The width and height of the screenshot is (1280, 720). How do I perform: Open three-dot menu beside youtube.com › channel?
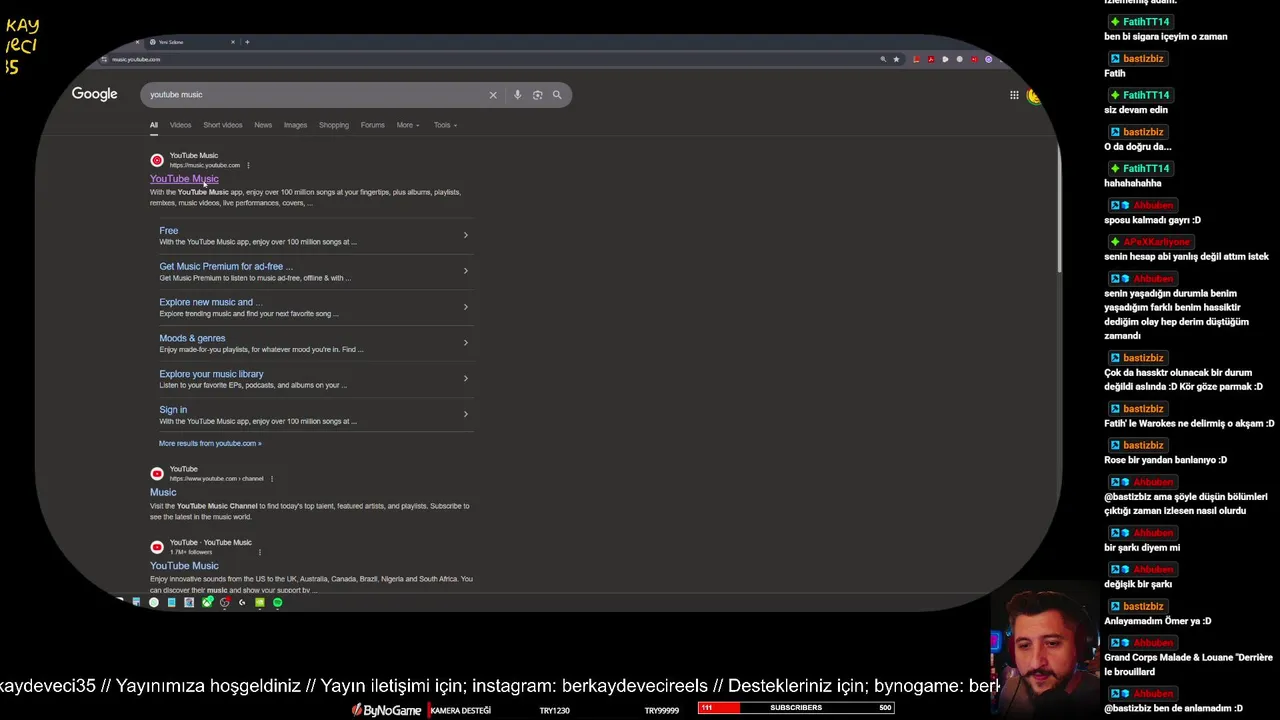coord(271,478)
